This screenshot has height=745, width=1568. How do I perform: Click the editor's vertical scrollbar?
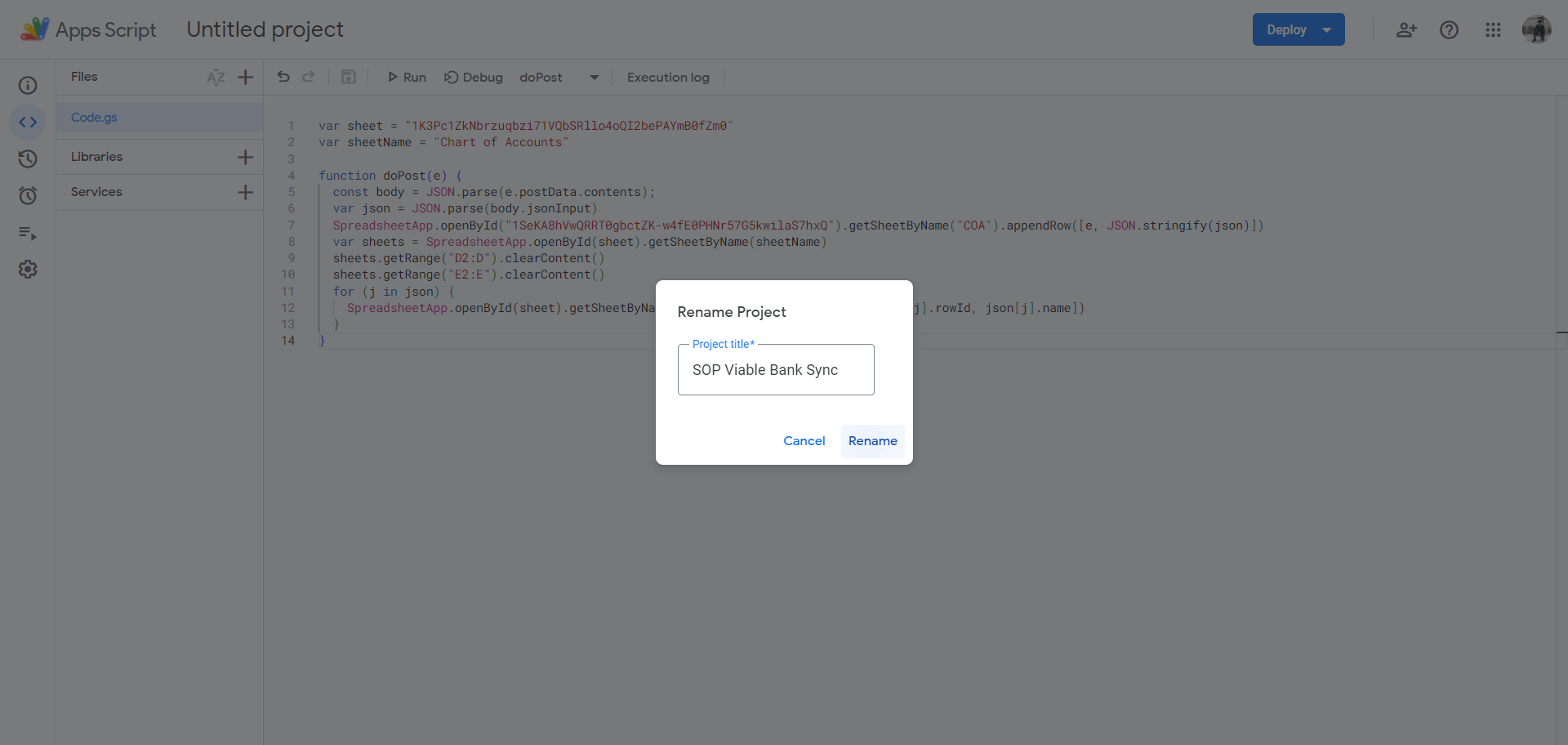(1561, 420)
